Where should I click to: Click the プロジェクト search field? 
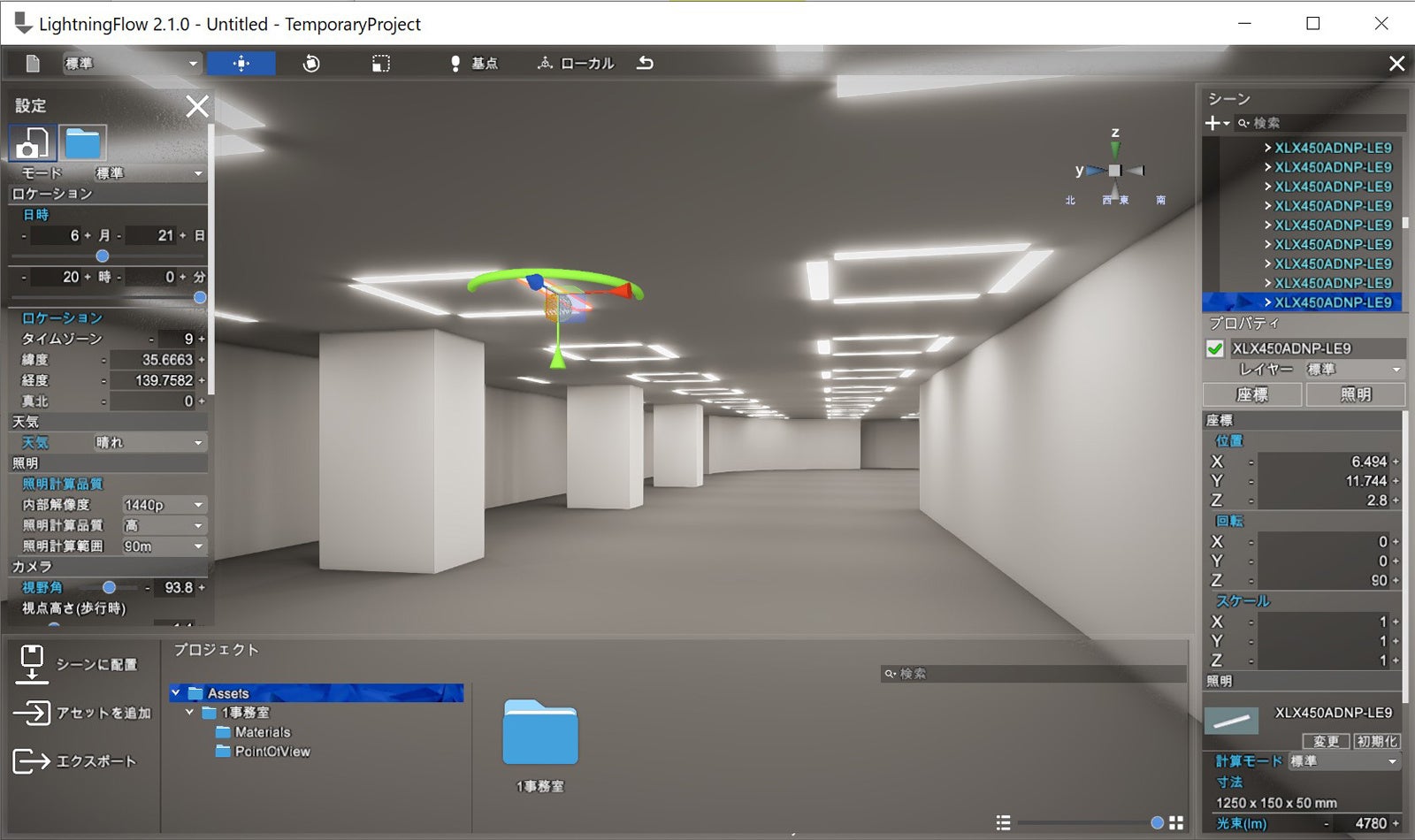1033,674
